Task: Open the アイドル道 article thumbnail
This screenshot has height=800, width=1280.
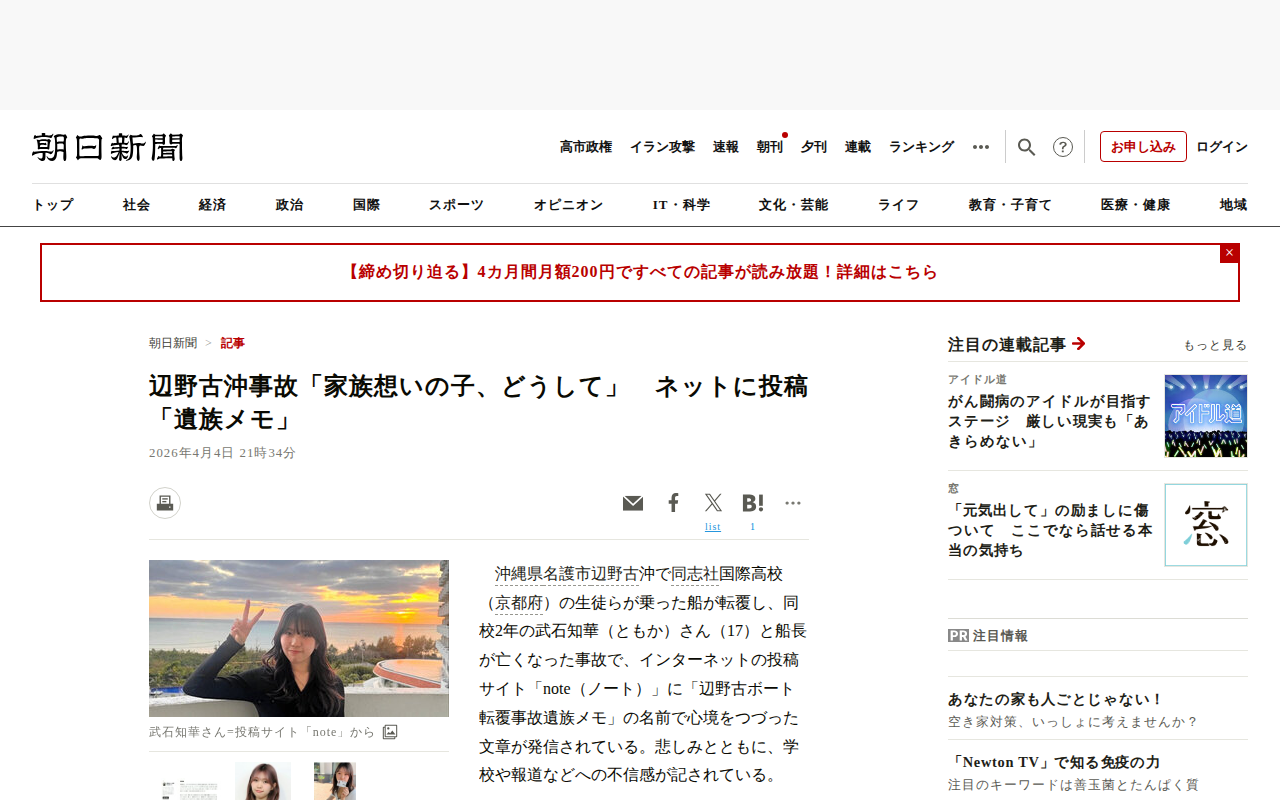Action: [x=1206, y=416]
